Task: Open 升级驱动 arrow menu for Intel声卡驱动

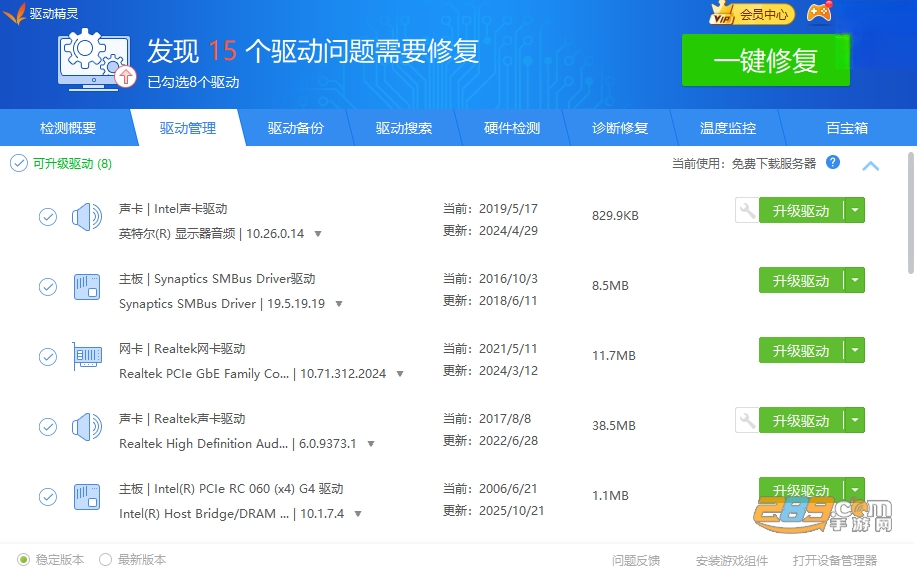Action: 855,210
